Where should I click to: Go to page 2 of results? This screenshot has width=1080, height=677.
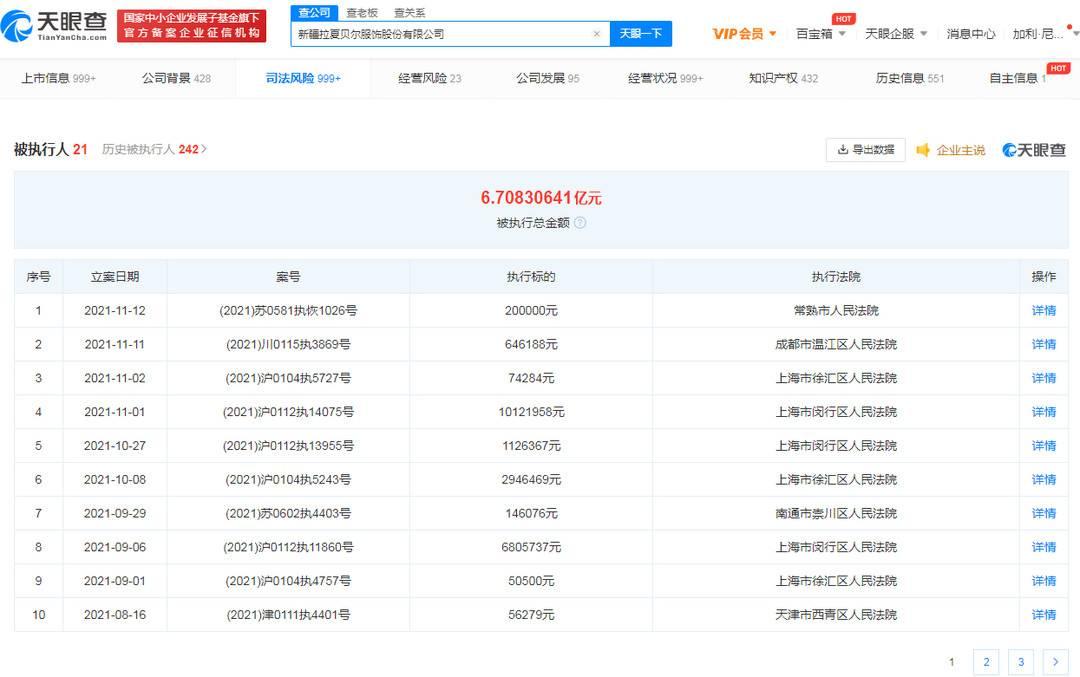tap(986, 662)
